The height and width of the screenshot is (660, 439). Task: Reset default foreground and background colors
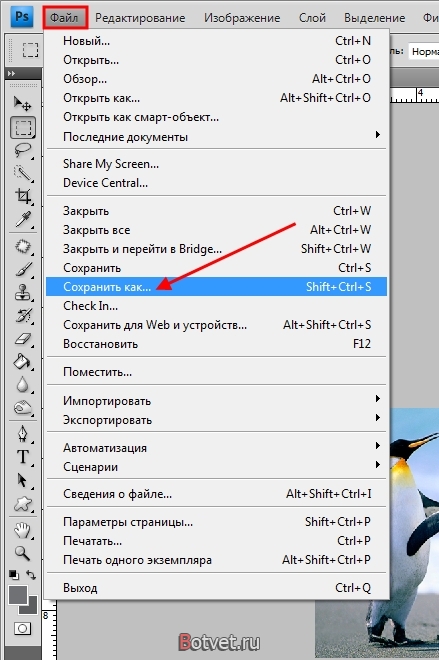[13, 575]
